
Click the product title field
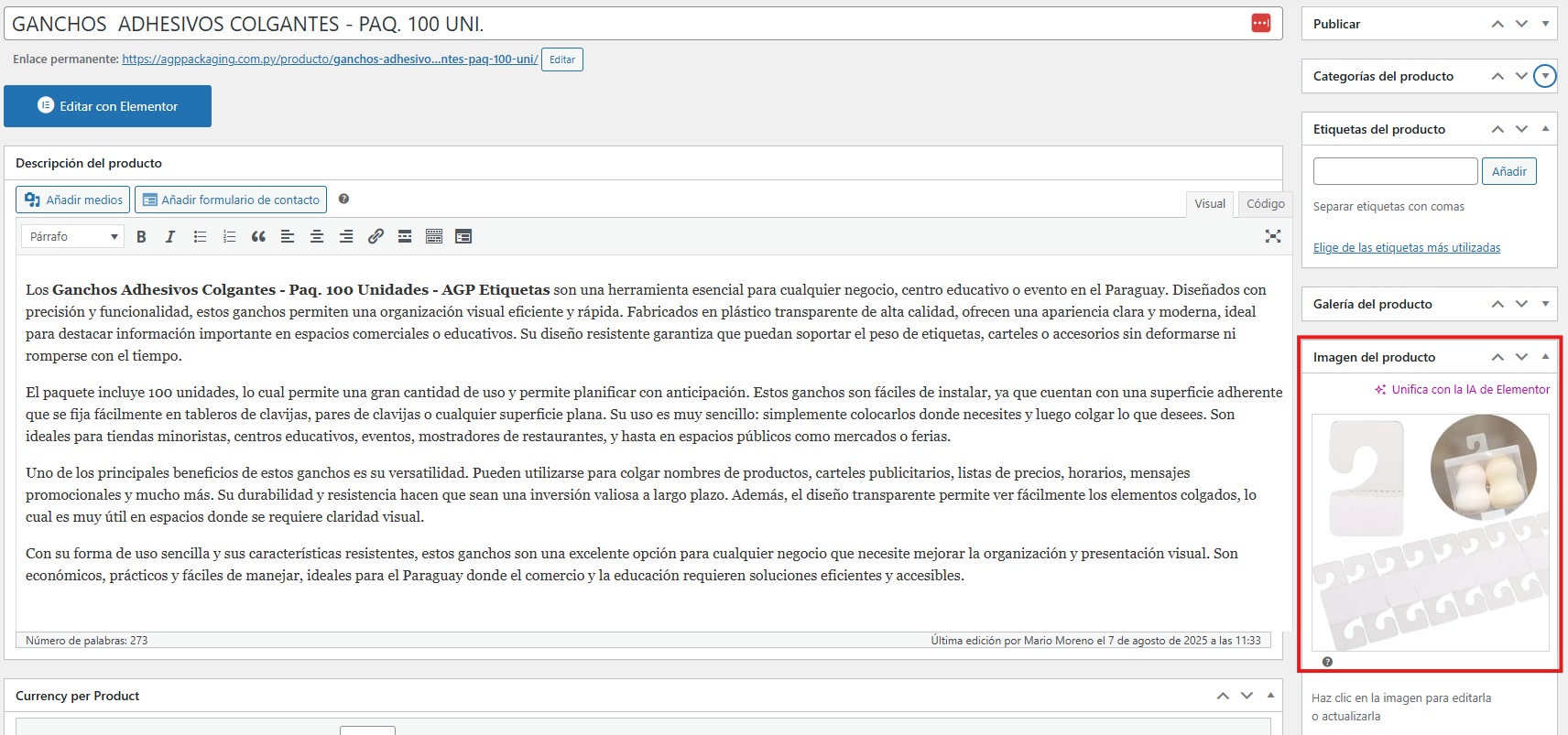tap(643, 24)
